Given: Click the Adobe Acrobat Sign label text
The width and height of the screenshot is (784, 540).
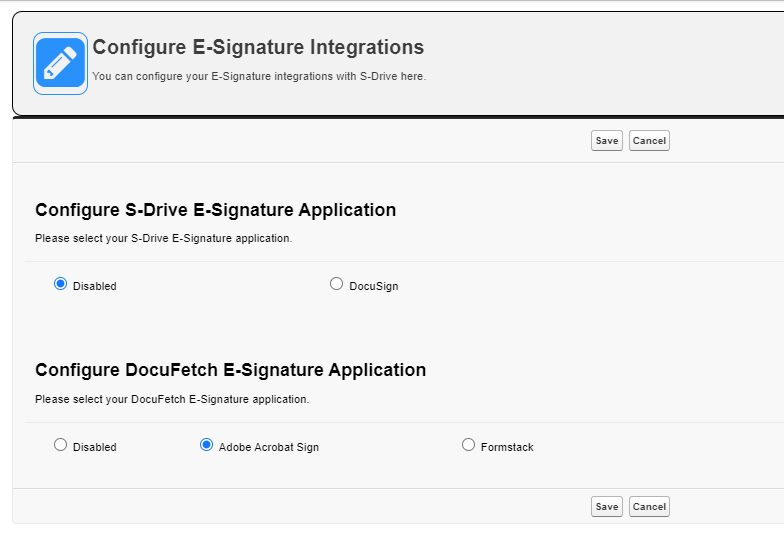Looking at the screenshot, I should [269, 447].
